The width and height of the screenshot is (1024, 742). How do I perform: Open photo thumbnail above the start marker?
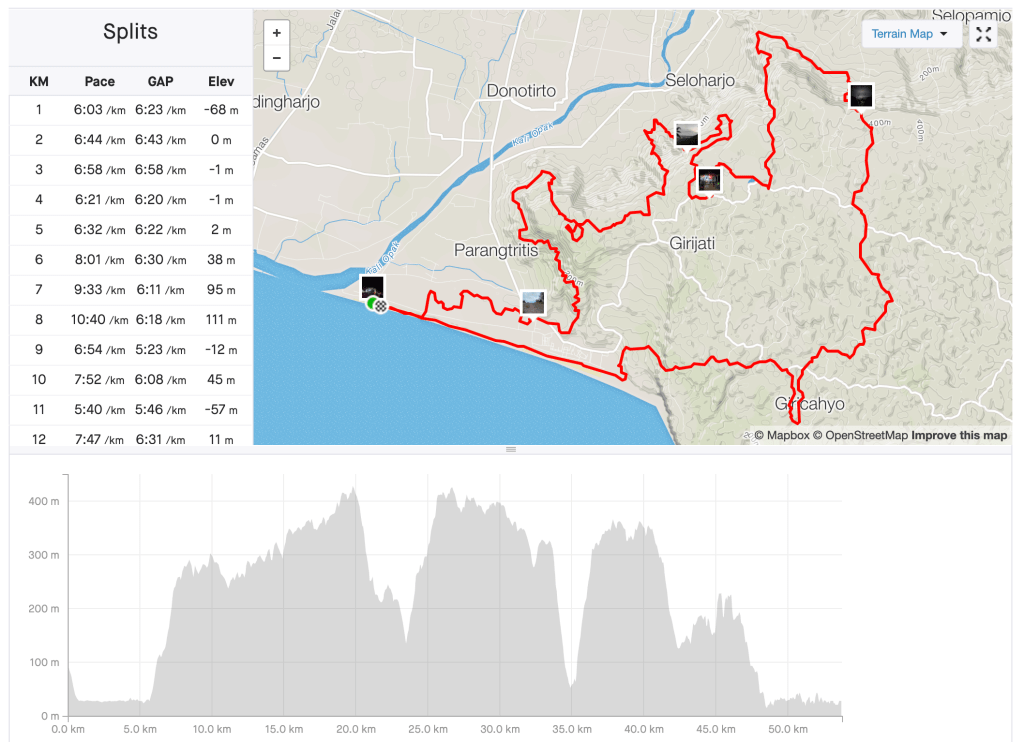pos(372,287)
